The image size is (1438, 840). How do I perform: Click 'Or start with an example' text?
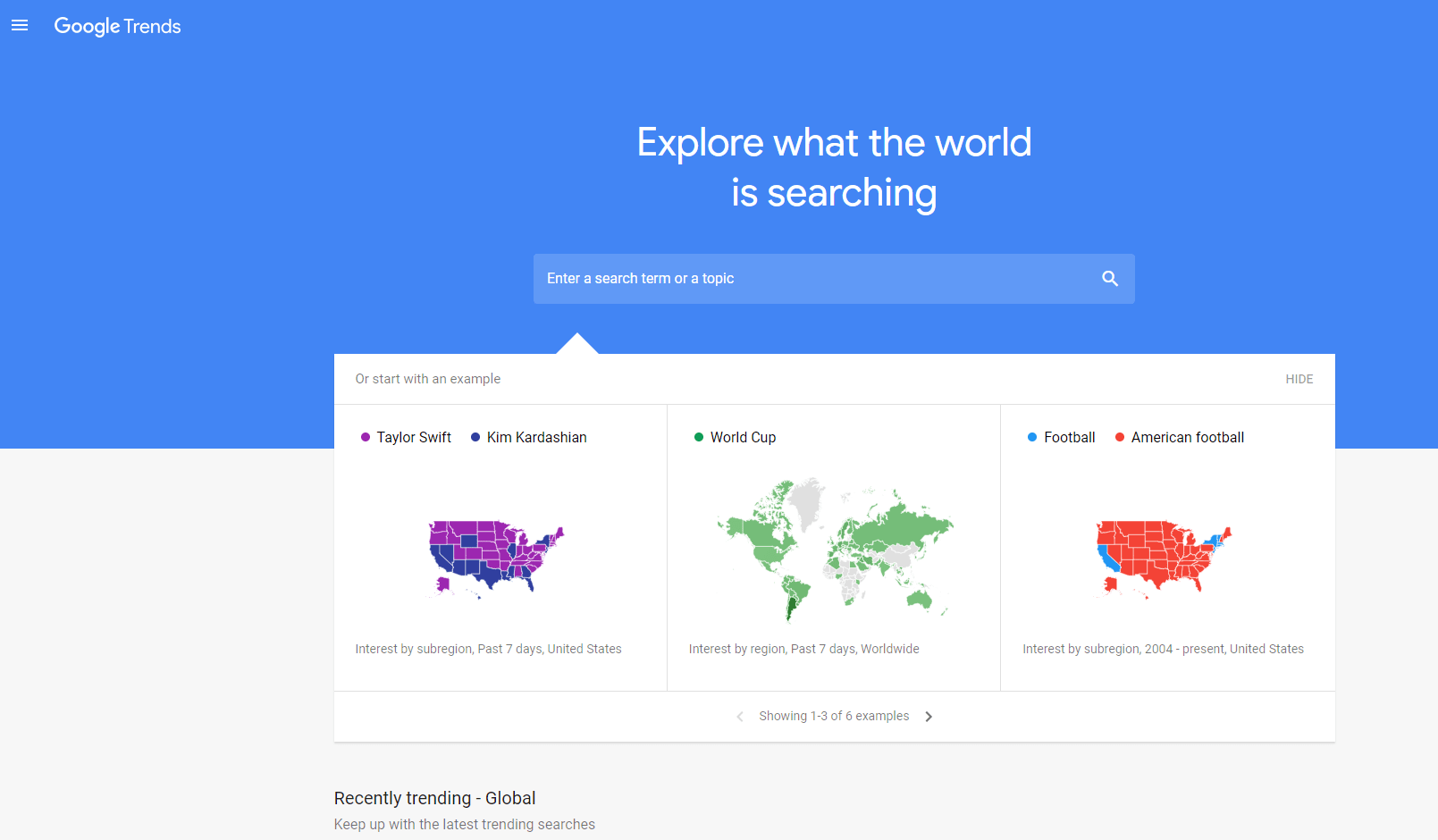click(x=428, y=379)
